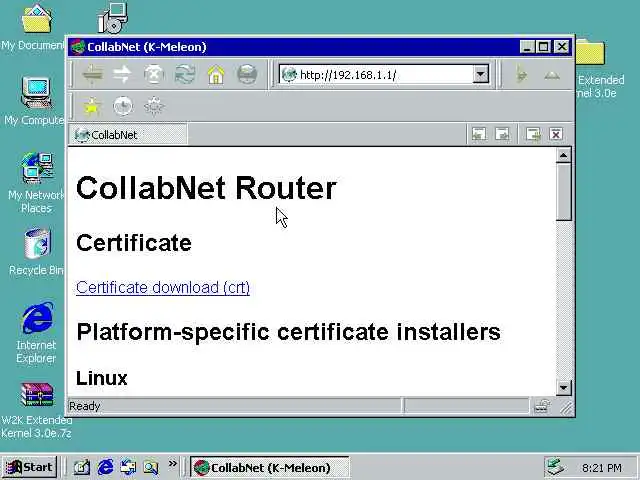Switch to next tab with tab-bar right icon

pyautogui.click(x=502, y=134)
